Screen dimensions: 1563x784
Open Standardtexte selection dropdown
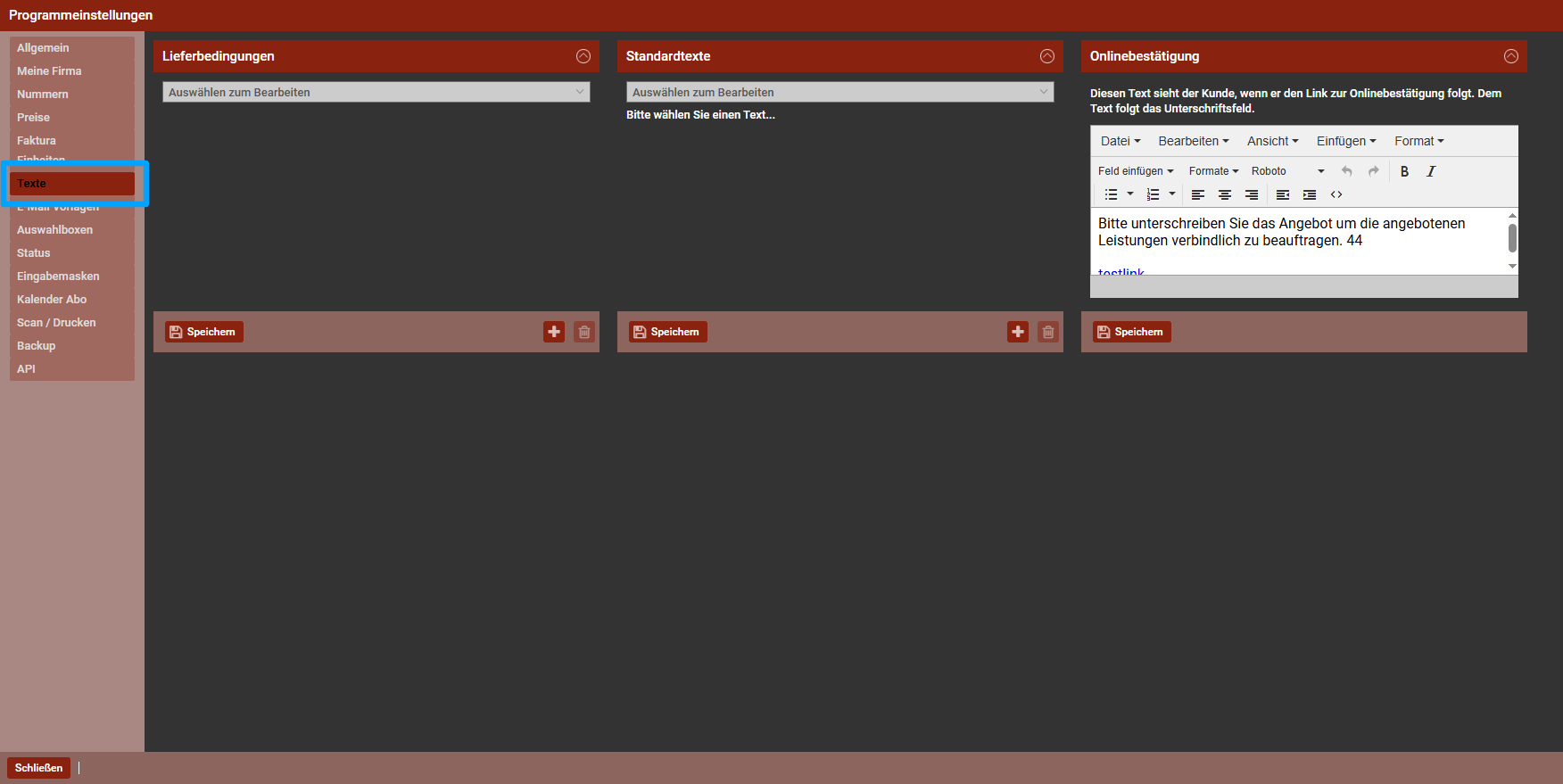(839, 92)
